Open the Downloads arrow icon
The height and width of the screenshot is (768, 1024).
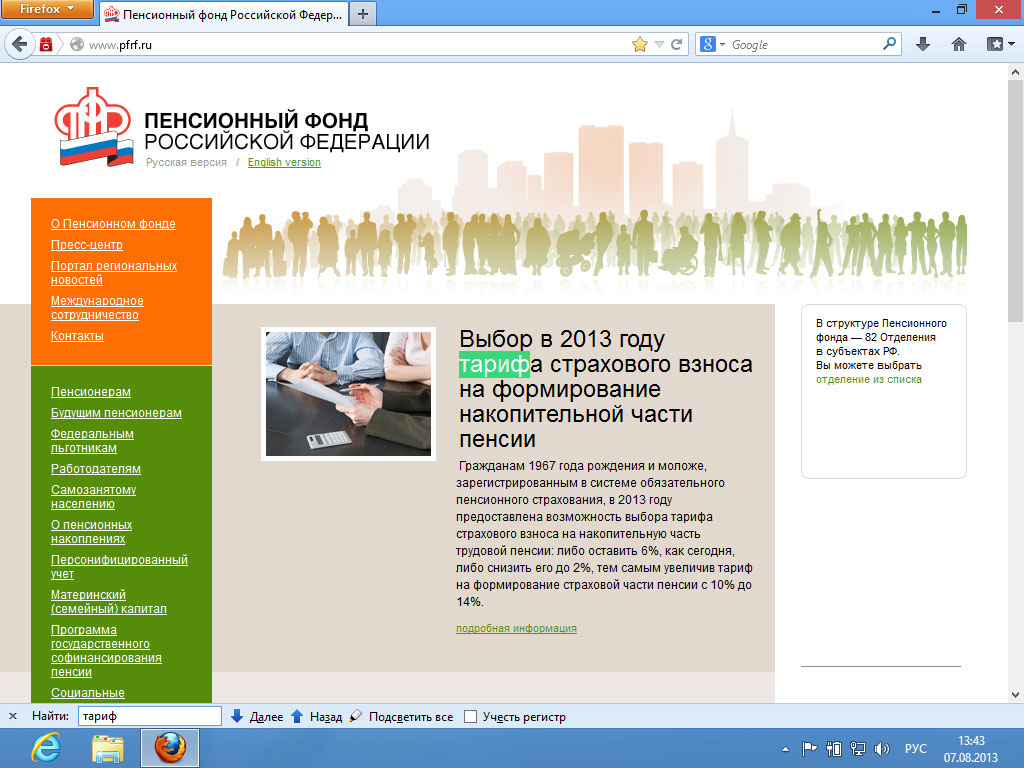(923, 44)
